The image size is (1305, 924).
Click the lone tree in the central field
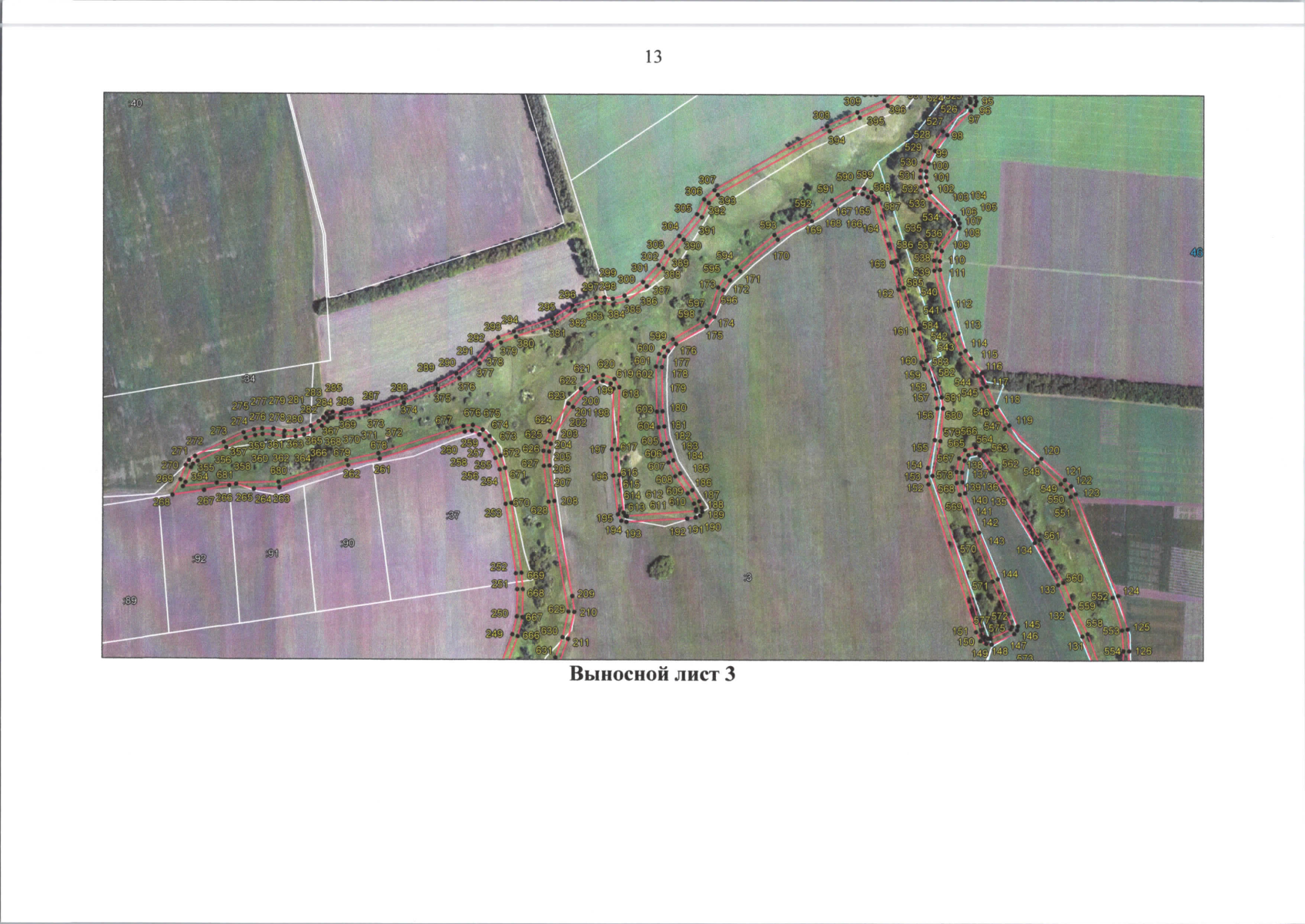[660, 568]
